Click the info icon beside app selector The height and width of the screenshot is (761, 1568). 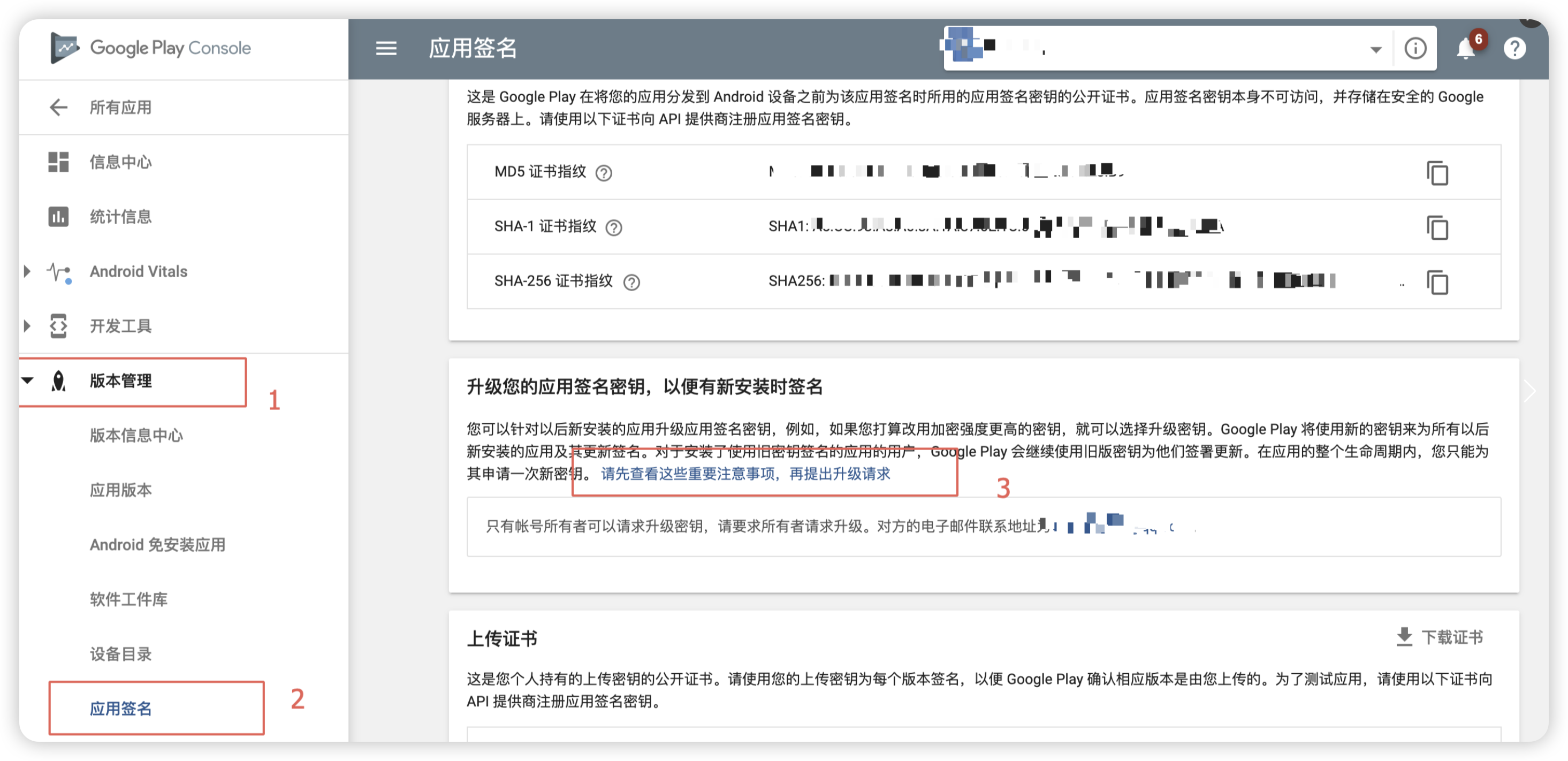[x=1415, y=48]
